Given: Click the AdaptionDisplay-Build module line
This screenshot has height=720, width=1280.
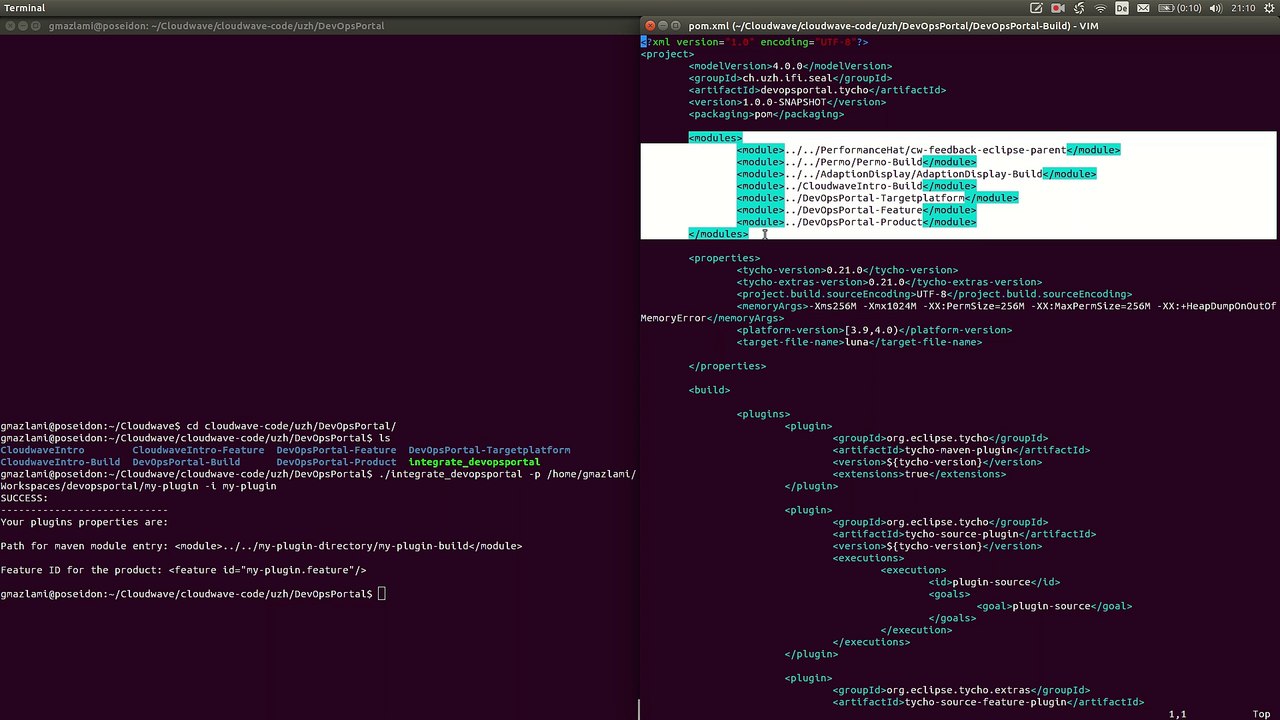Looking at the screenshot, I should pos(916,174).
